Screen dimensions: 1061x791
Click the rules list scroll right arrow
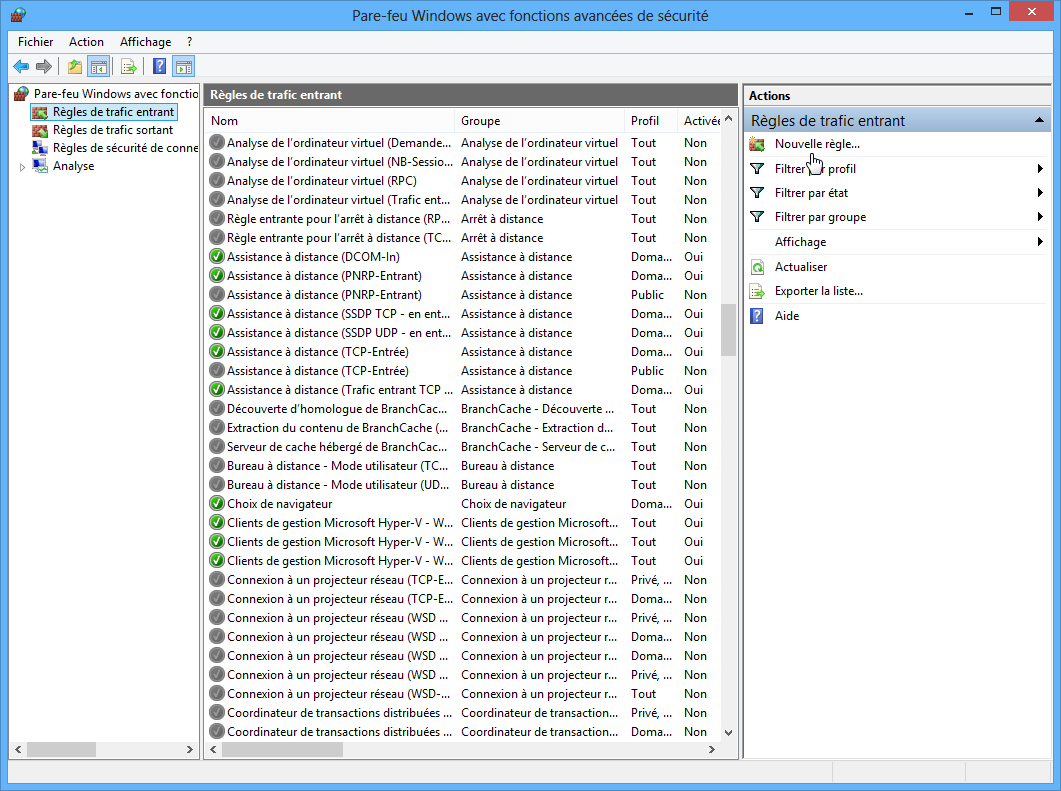point(712,749)
